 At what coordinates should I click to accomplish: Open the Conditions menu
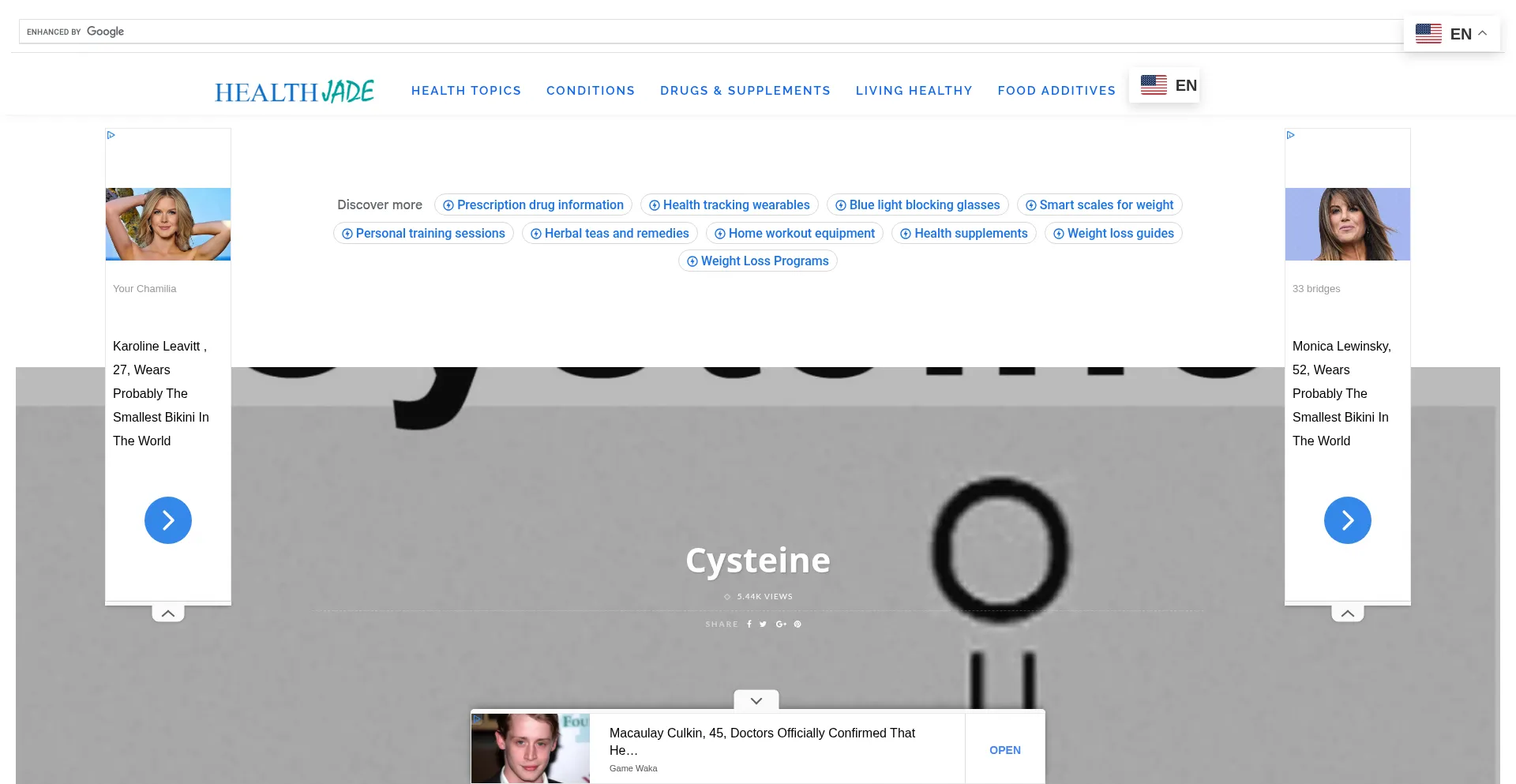591,91
